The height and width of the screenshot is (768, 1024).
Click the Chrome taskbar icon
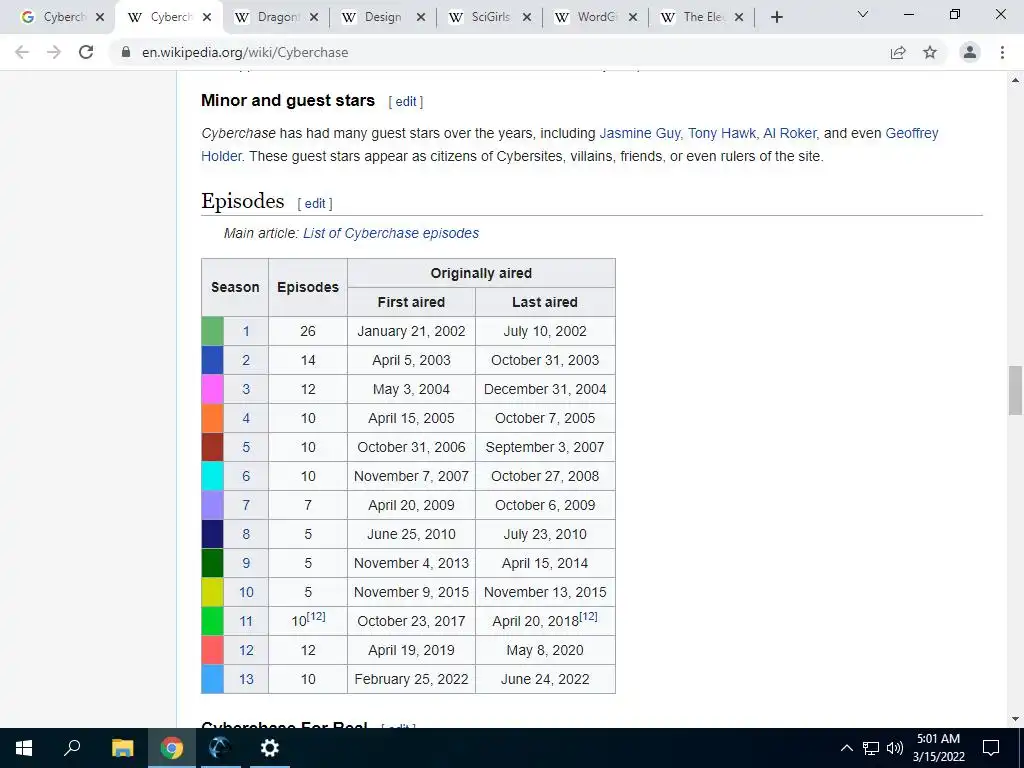pyautogui.click(x=172, y=748)
